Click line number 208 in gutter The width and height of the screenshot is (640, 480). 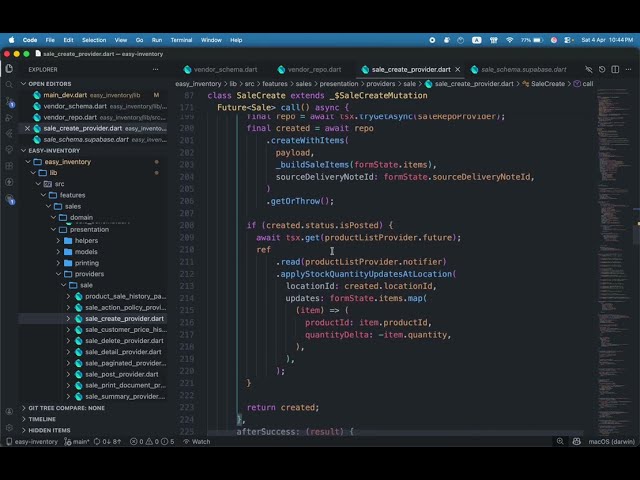tap(187, 225)
